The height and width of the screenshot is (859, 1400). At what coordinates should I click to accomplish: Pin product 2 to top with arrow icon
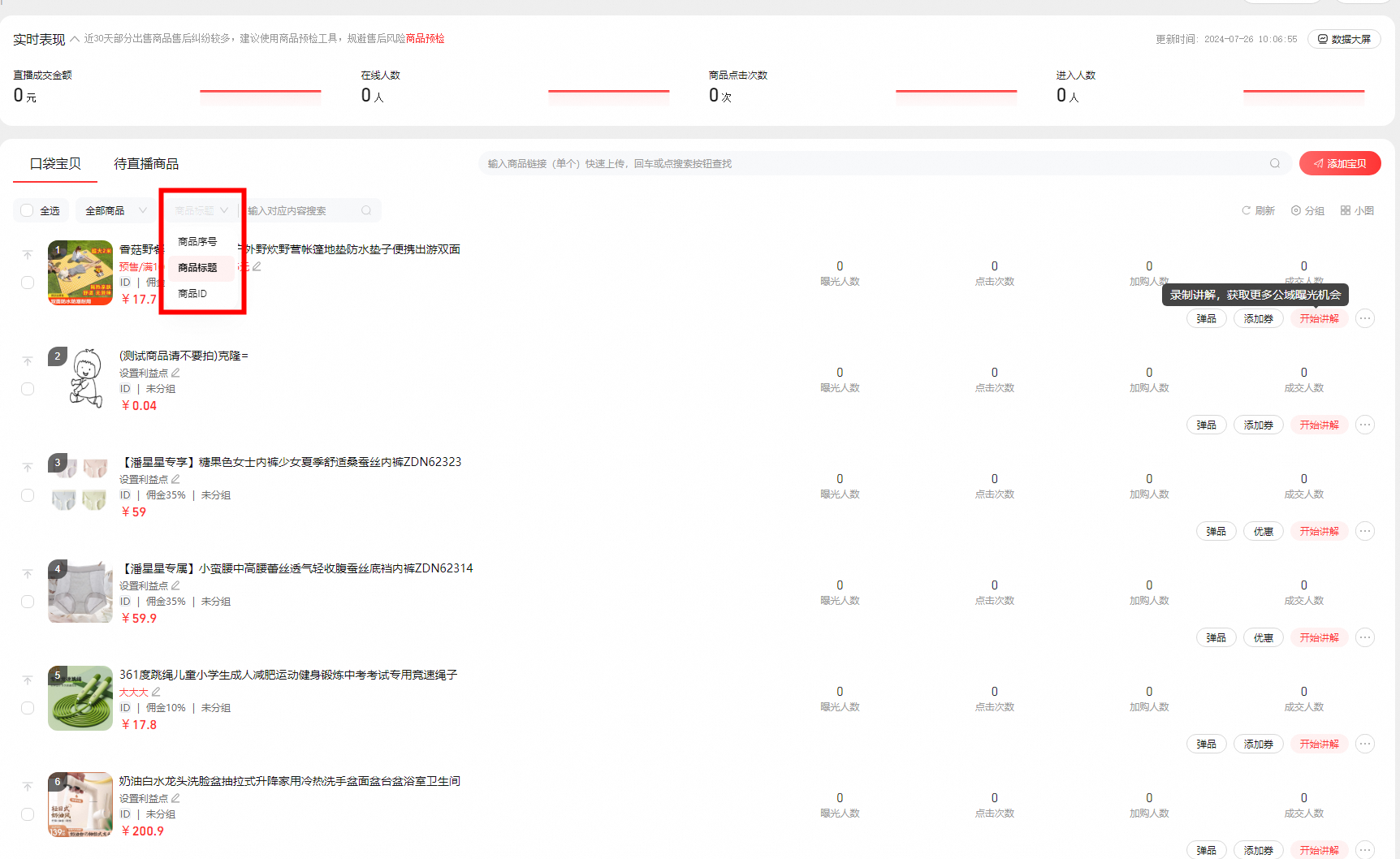pyautogui.click(x=28, y=361)
